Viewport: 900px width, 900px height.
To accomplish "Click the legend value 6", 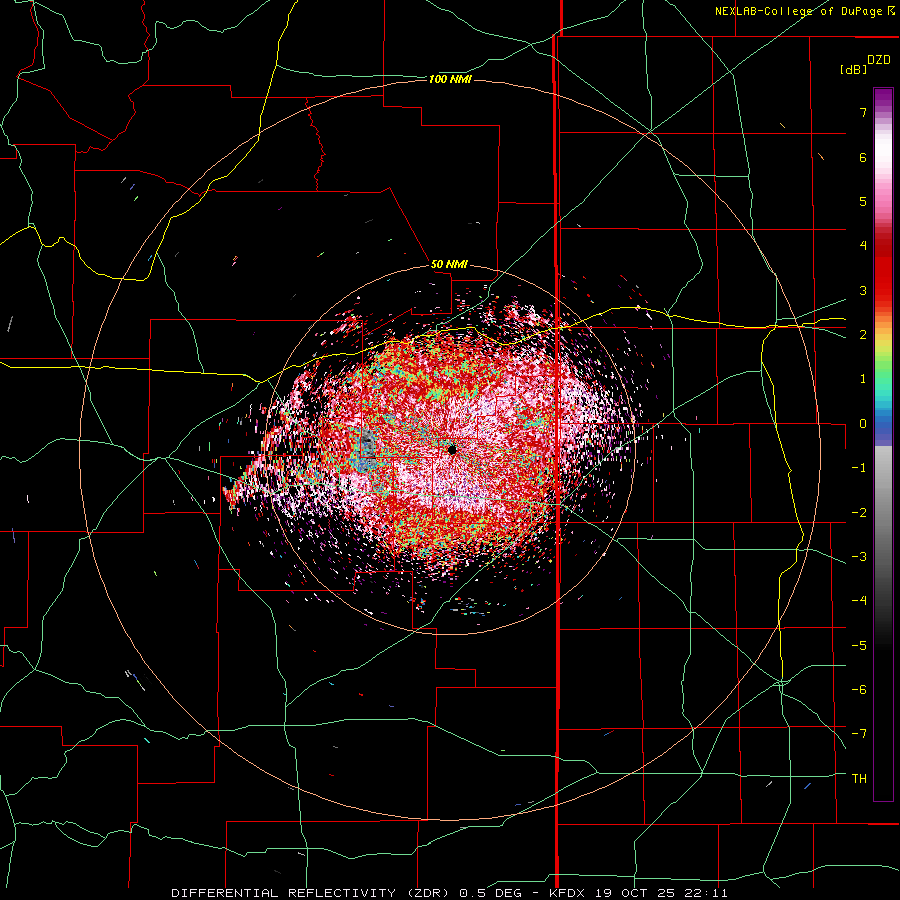I will [863, 157].
